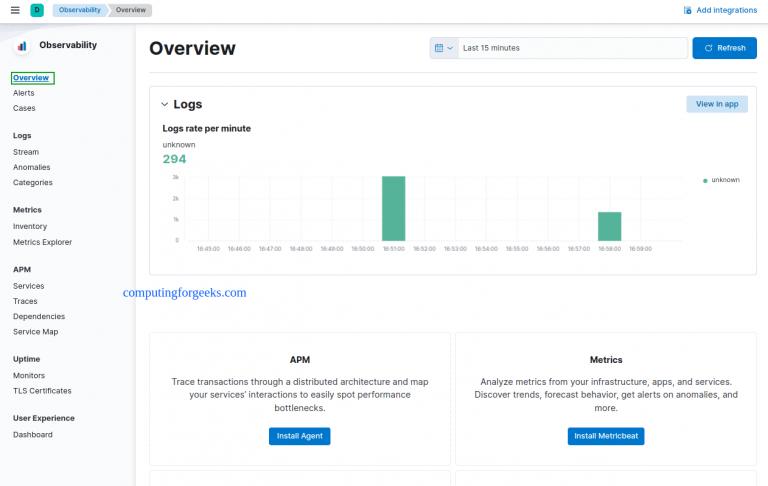This screenshot has height=486, width=768.
Task: Select Alerts in the sidebar
Action: (x=24, y=93)
